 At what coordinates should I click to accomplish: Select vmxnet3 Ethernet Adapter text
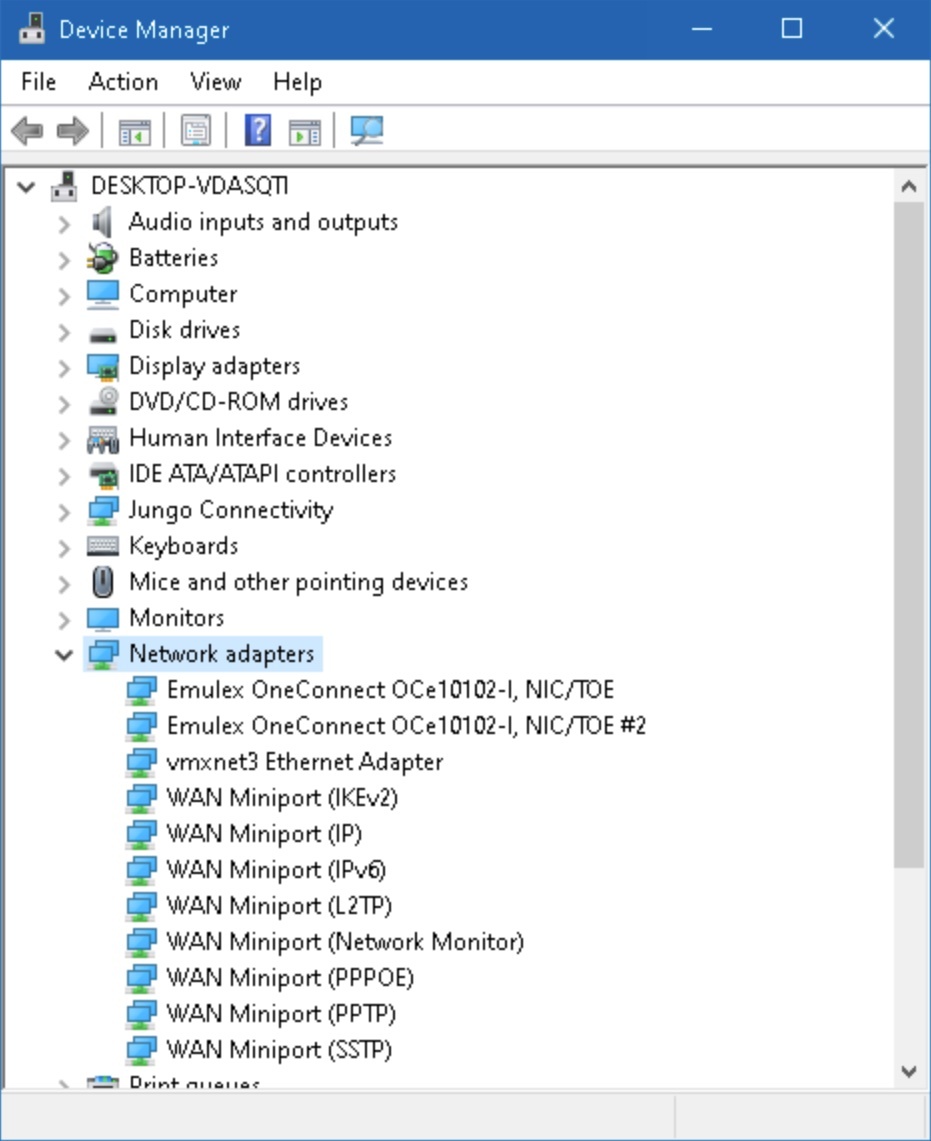(x=305, y=762)
